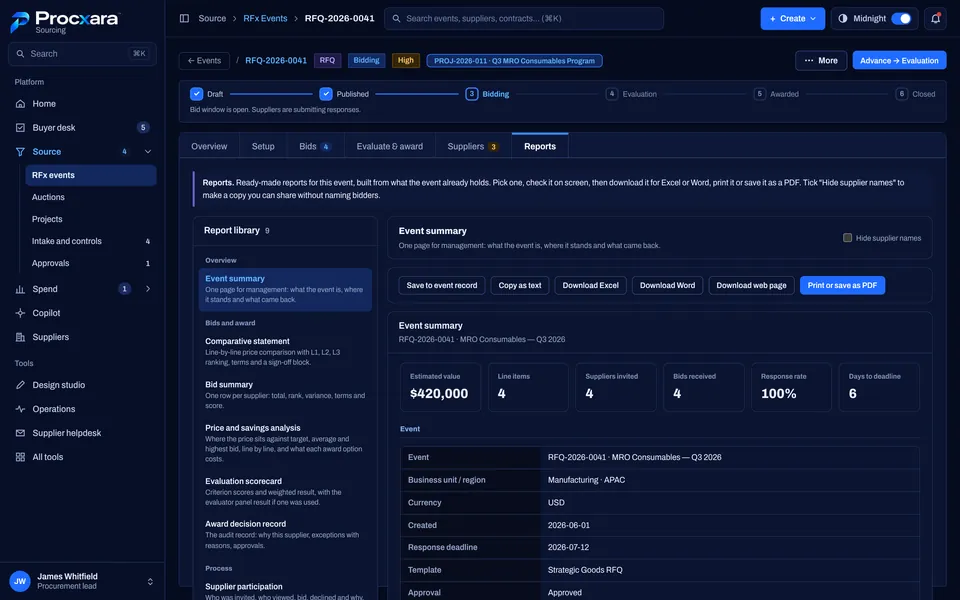The width and height of the screenshot is (960, 600).
Task: Open RFx events in sidebar
Action: click(91, 175)
